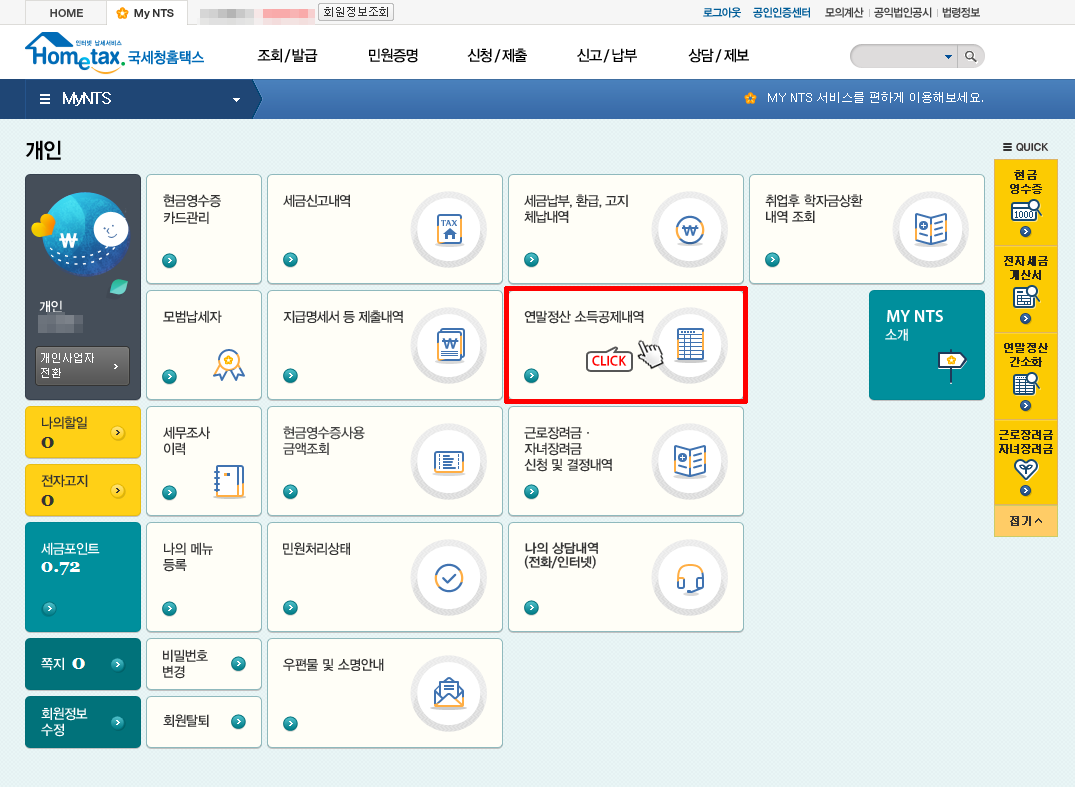Open the 세무조사 이력 notebook icon
1075x787 pixels.
228,481
